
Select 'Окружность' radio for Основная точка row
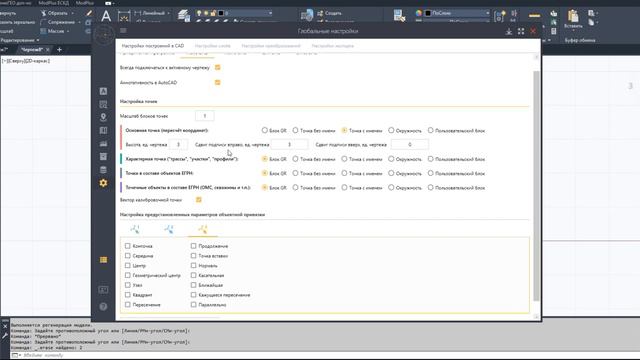(x=391, y=130)
